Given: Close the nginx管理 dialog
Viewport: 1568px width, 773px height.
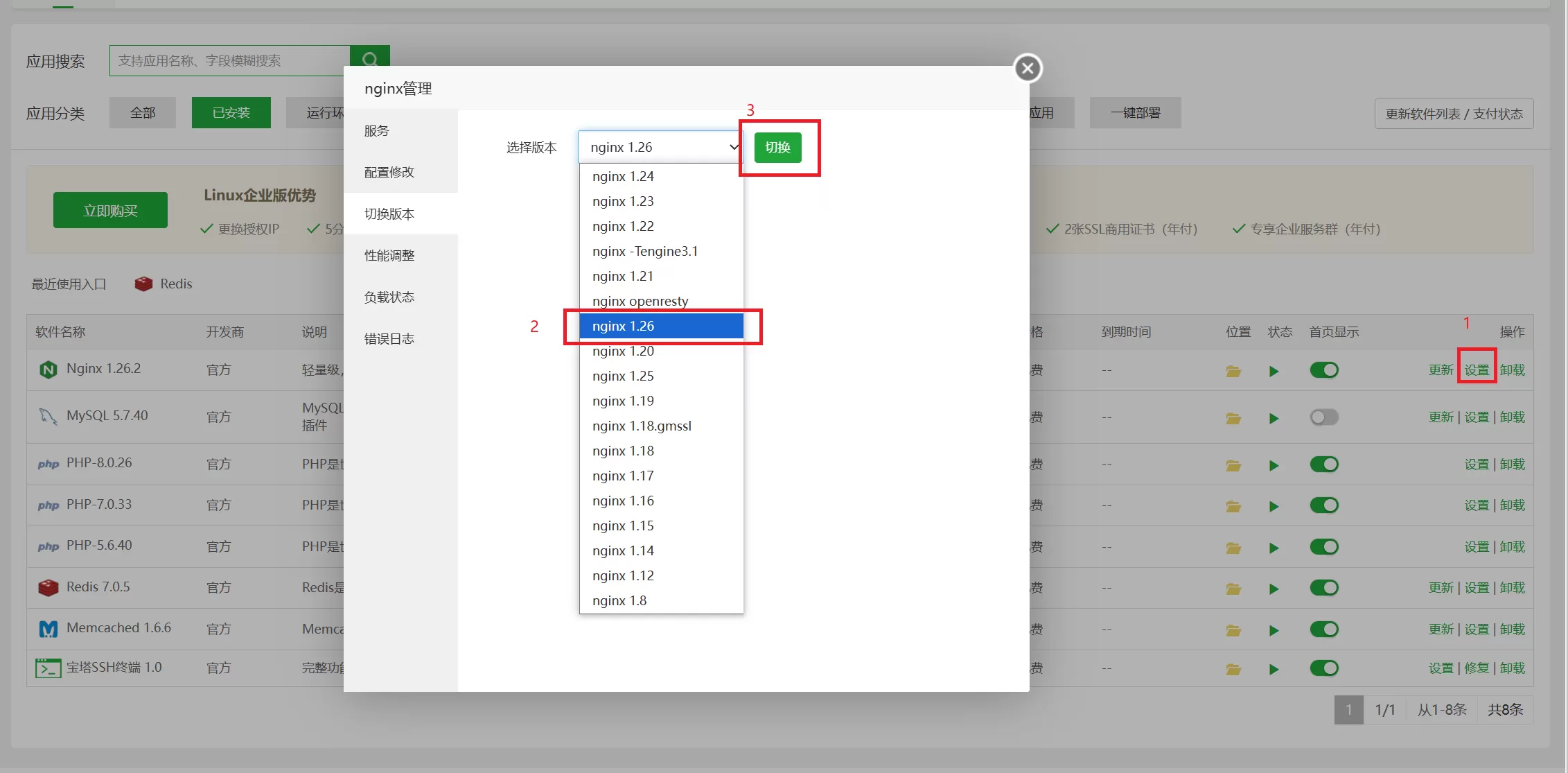Looking at the screenshot, I should click(x=1028, y=68).
